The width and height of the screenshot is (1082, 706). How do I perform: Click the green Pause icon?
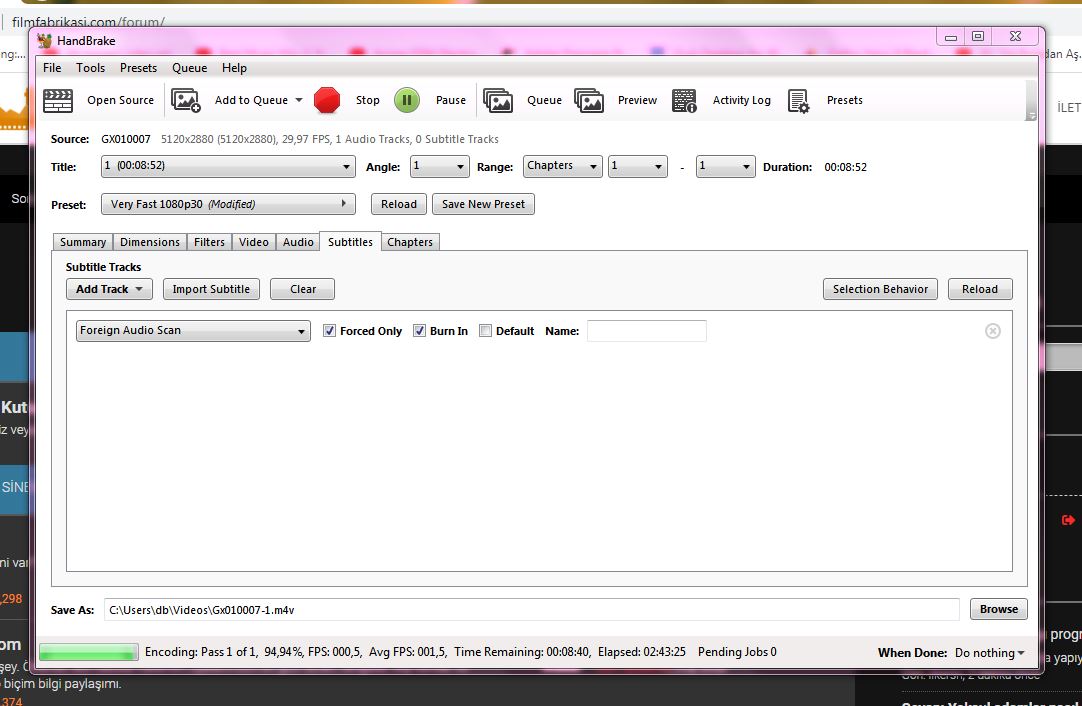(407, 100)
